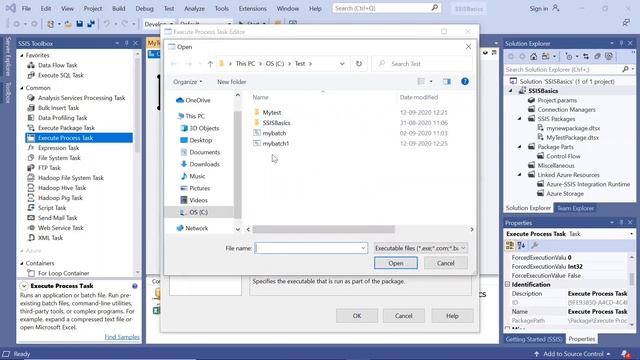This screenshot has height=360, width=640.
Task: Go up one folder level
Action: coord(210,64)
